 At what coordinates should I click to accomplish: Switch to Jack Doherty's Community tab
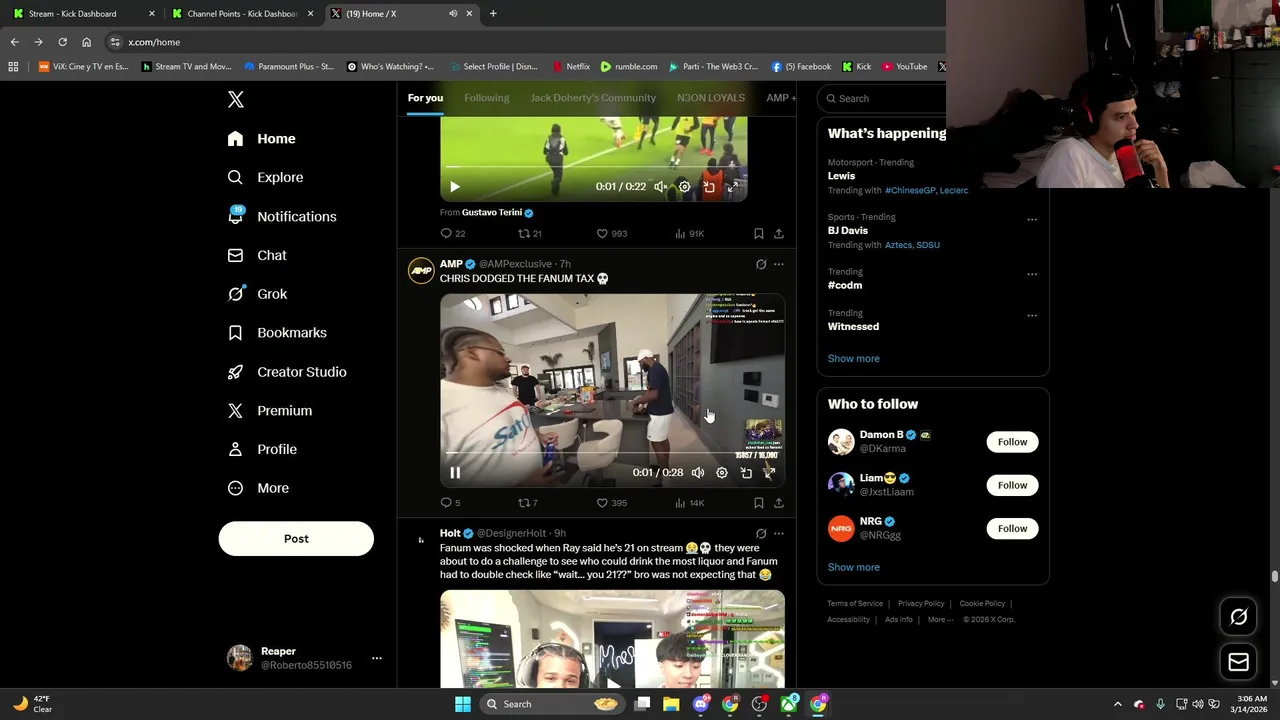pyautogui.click(x=593, y=98)
